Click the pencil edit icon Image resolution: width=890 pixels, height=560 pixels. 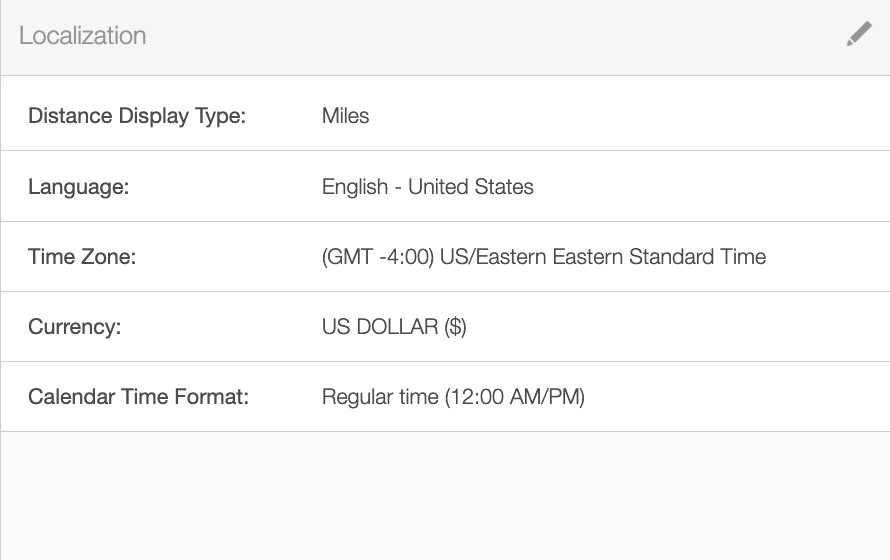pos(858,35)
